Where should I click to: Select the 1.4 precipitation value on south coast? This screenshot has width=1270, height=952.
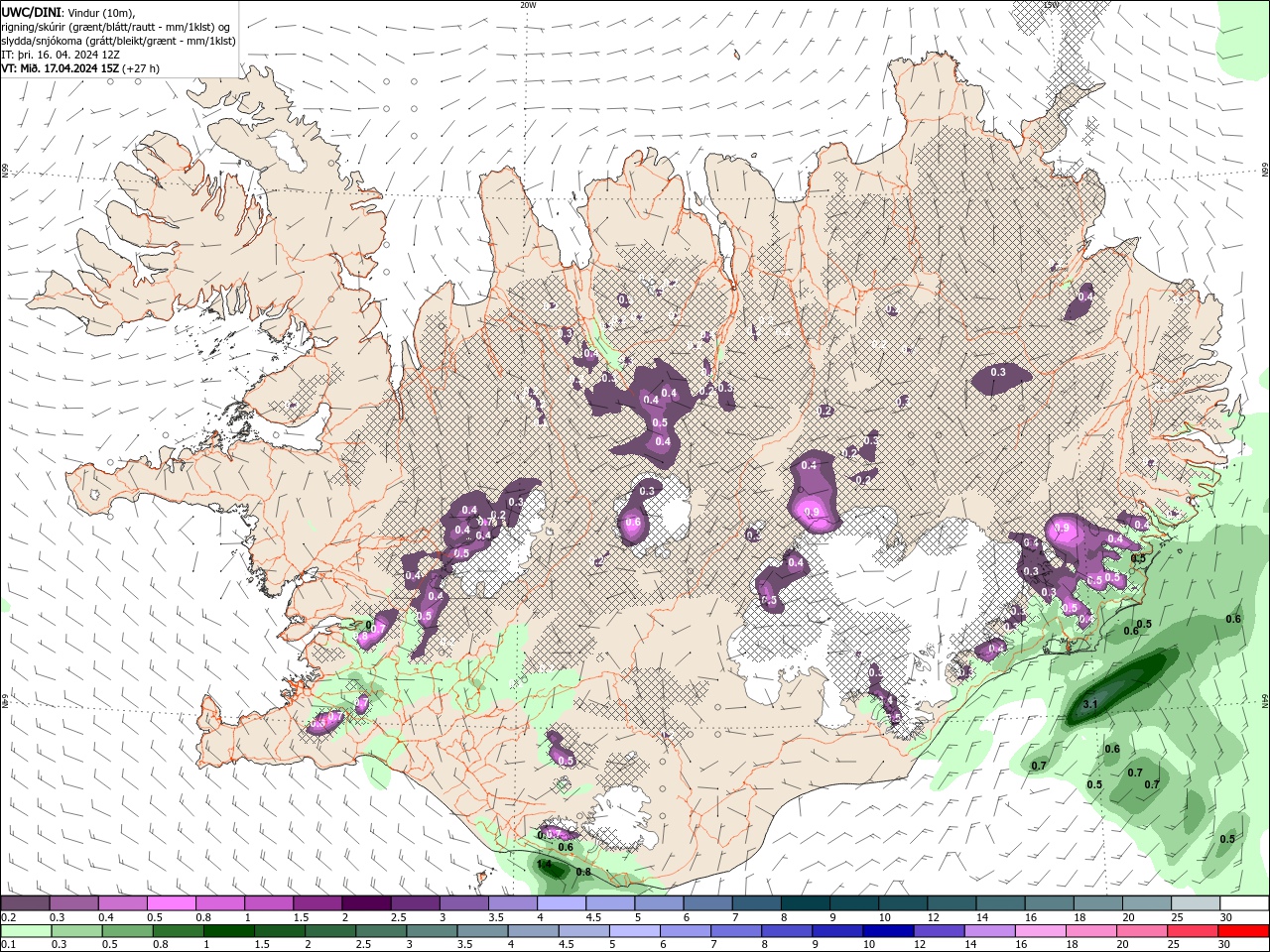(544, 865)
